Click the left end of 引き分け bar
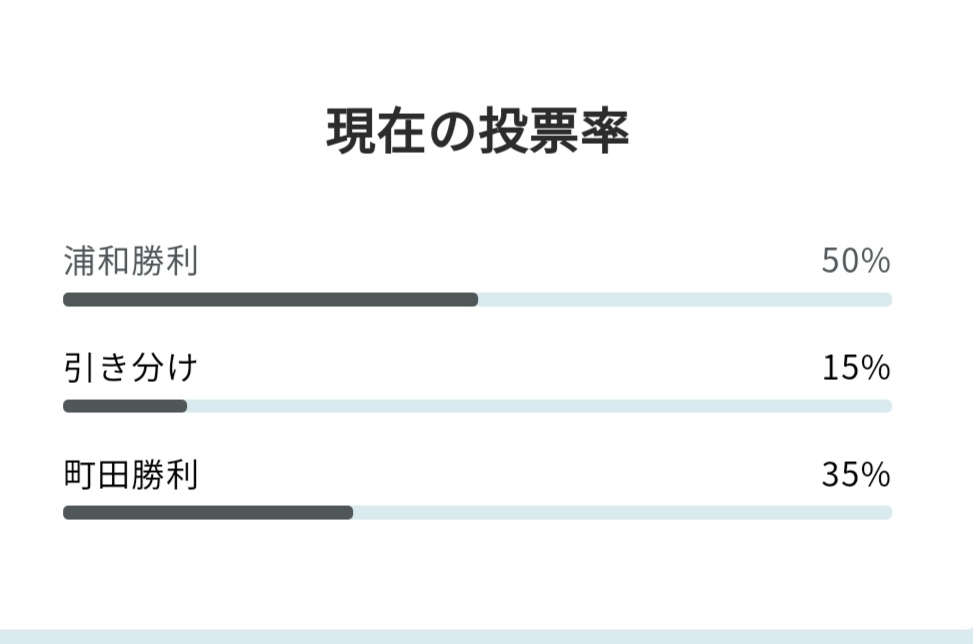The image size is (973, 644). [x=68, y=406]
